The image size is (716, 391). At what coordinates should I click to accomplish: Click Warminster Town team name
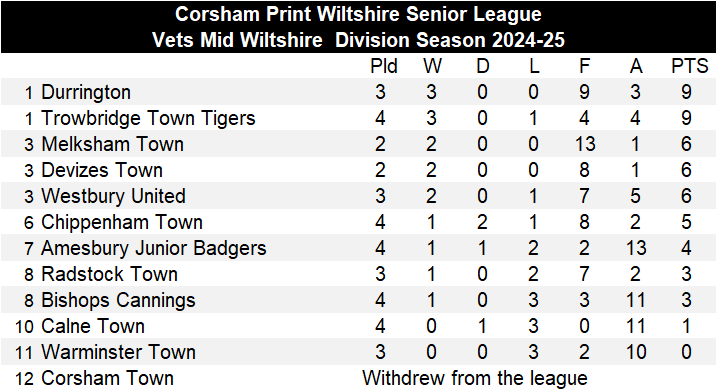click(x=118, y=353)
